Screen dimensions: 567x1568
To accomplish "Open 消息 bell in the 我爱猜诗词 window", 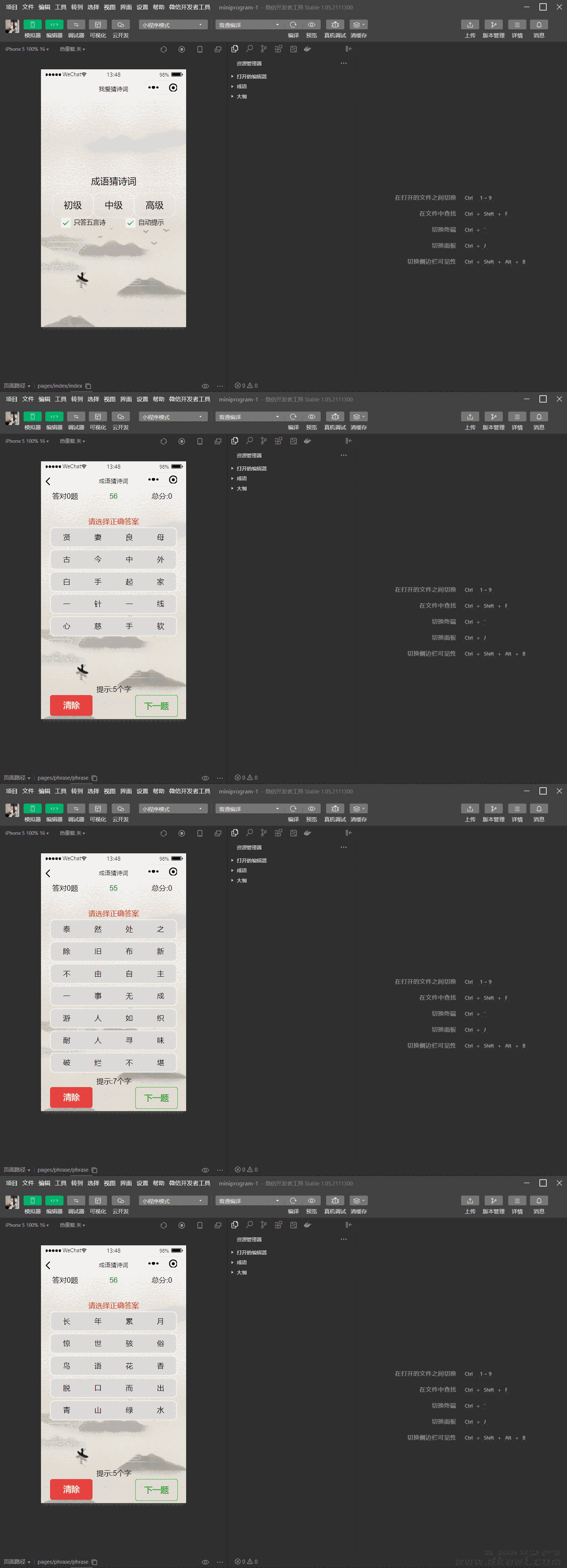I will [539, 25].
